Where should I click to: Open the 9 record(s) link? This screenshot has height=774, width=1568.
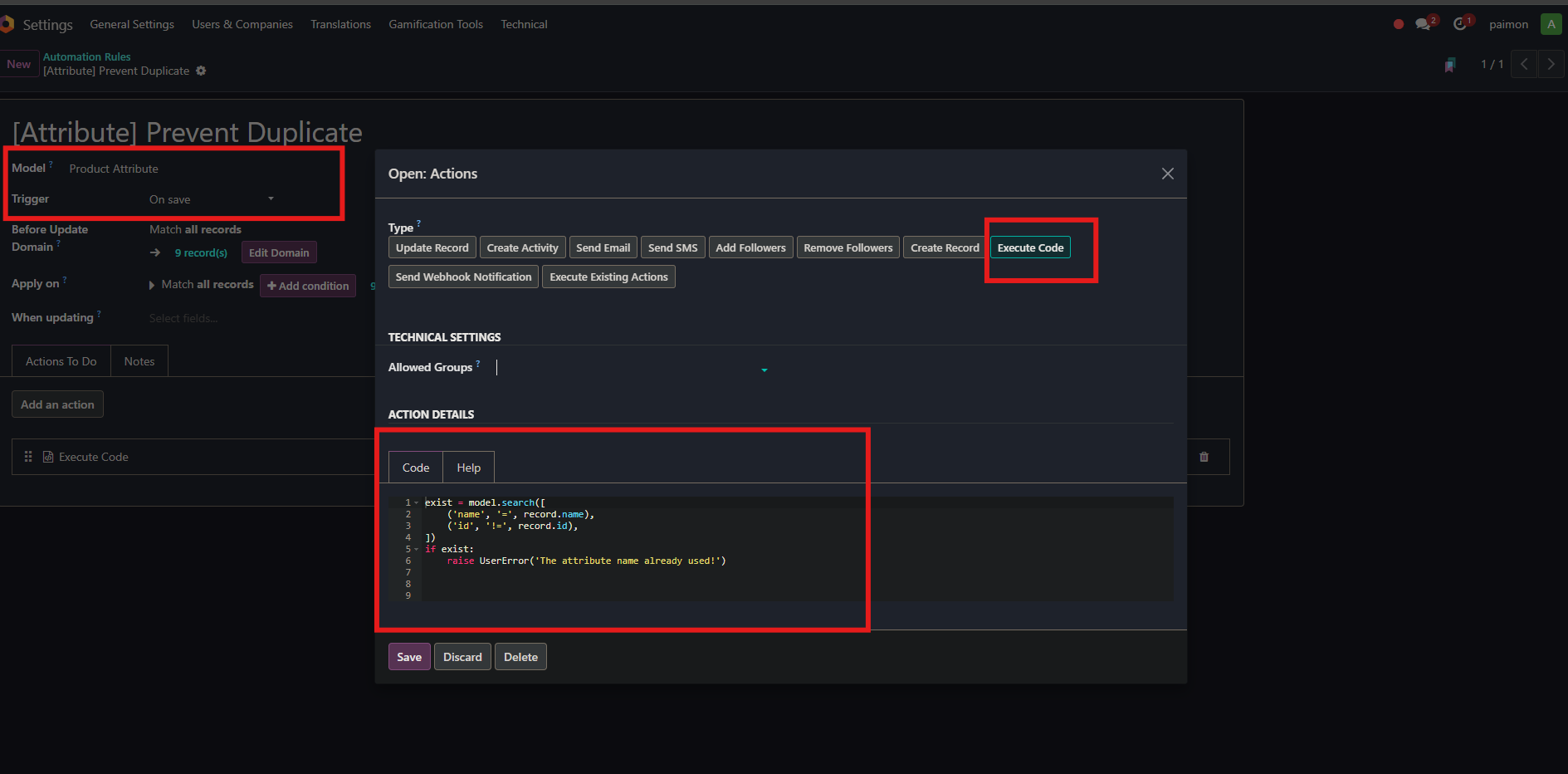tap(201, 252)
